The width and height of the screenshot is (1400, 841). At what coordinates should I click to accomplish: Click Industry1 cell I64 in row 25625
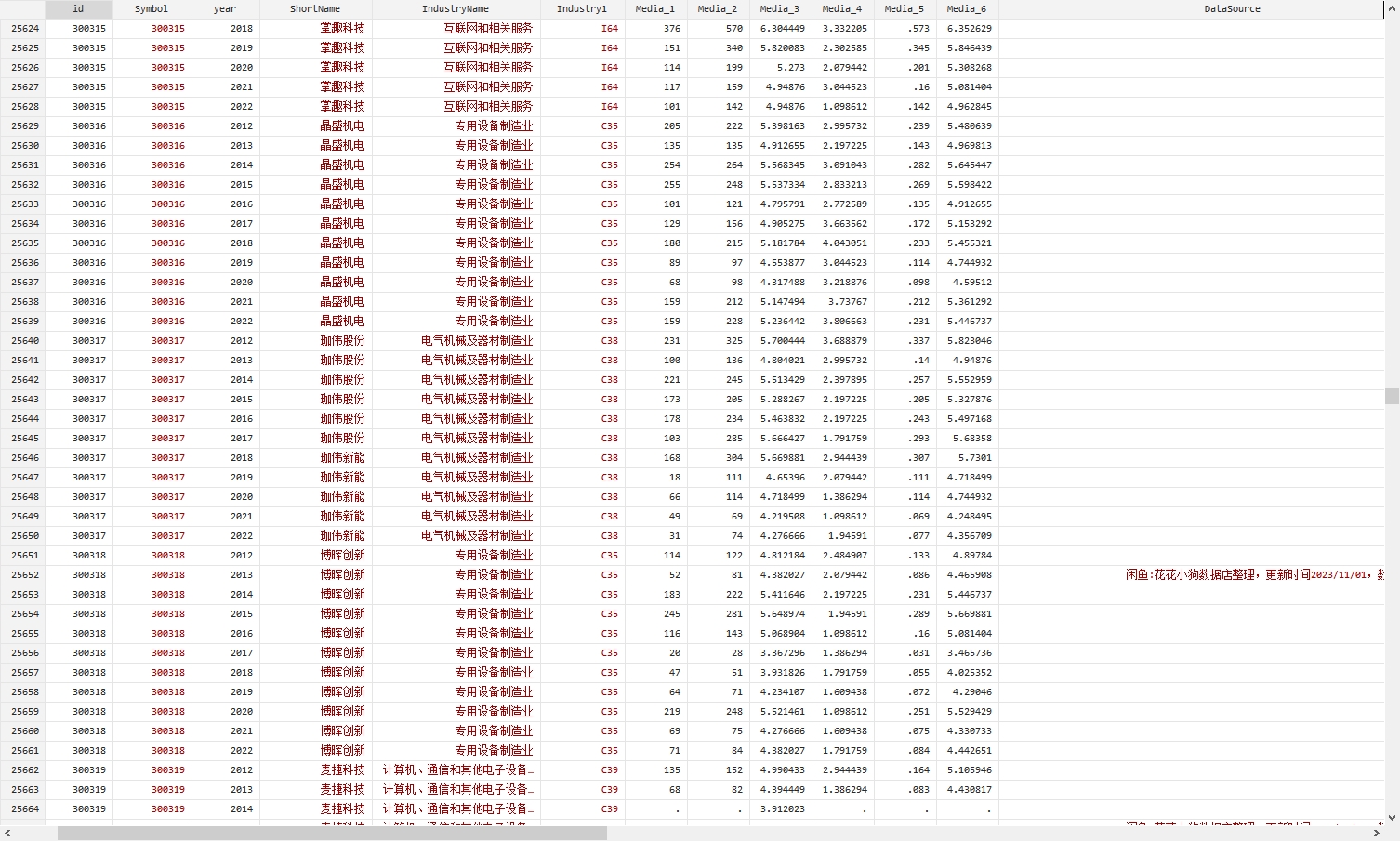[x=609, y=48]
